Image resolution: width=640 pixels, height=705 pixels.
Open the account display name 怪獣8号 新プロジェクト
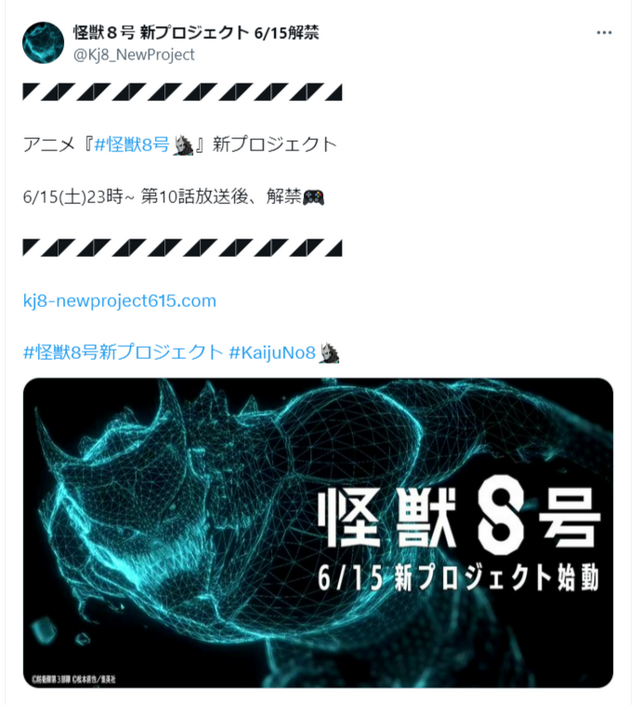(196, 32)
